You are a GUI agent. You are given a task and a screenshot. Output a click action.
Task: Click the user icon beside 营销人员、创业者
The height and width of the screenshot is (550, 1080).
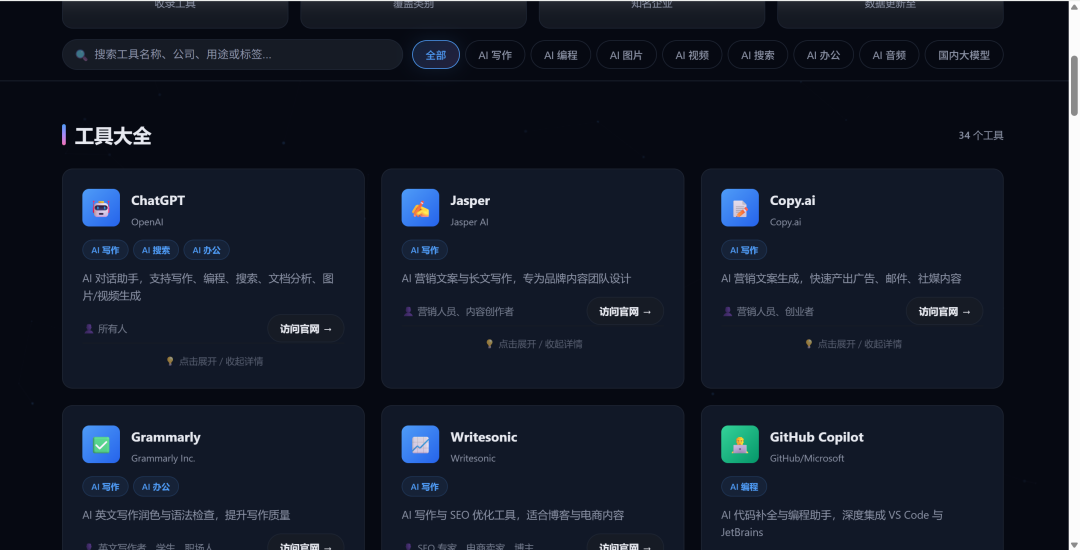coord(728,312)
